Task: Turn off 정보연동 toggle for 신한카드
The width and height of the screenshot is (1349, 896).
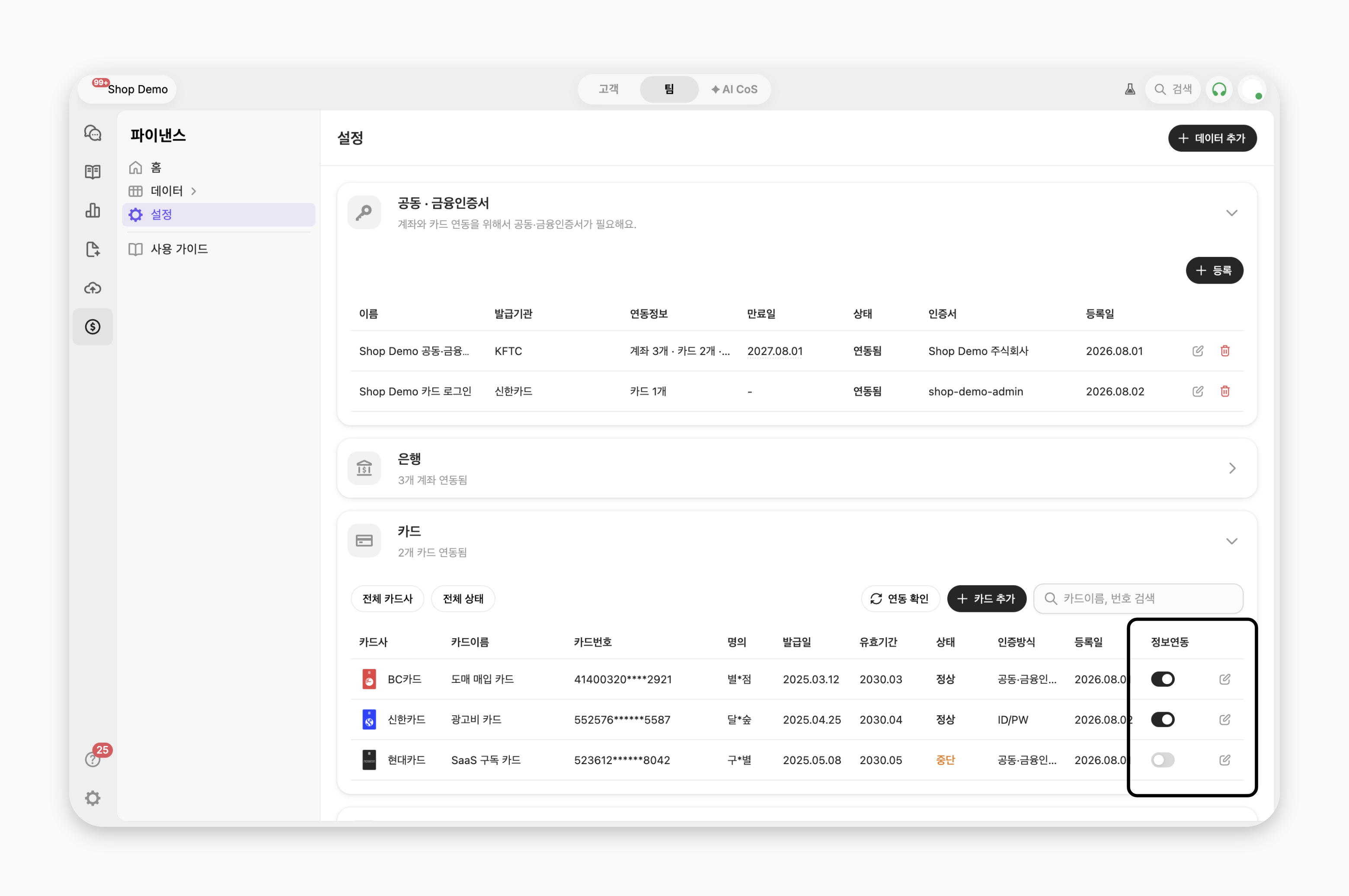Action: (1162, 720)
